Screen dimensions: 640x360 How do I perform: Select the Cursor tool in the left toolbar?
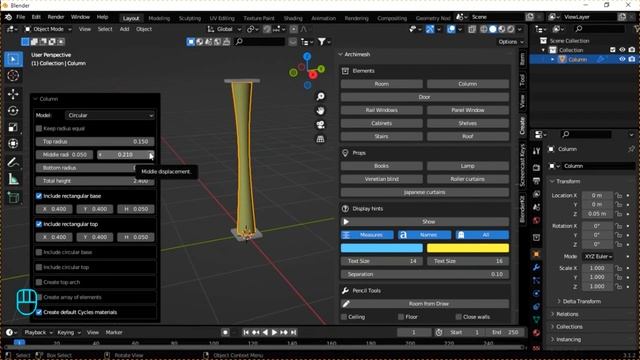click(13, 76)
